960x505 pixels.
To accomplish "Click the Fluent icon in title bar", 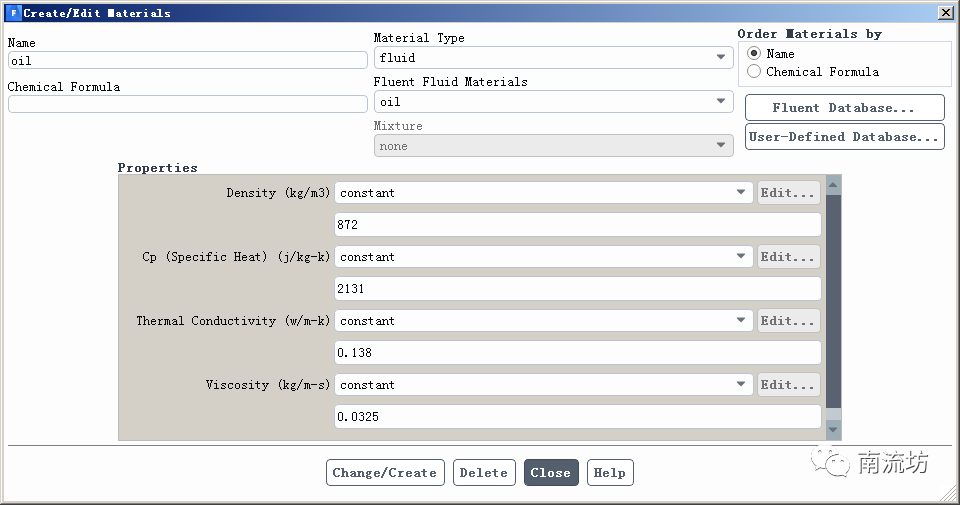I will (14, 13).
